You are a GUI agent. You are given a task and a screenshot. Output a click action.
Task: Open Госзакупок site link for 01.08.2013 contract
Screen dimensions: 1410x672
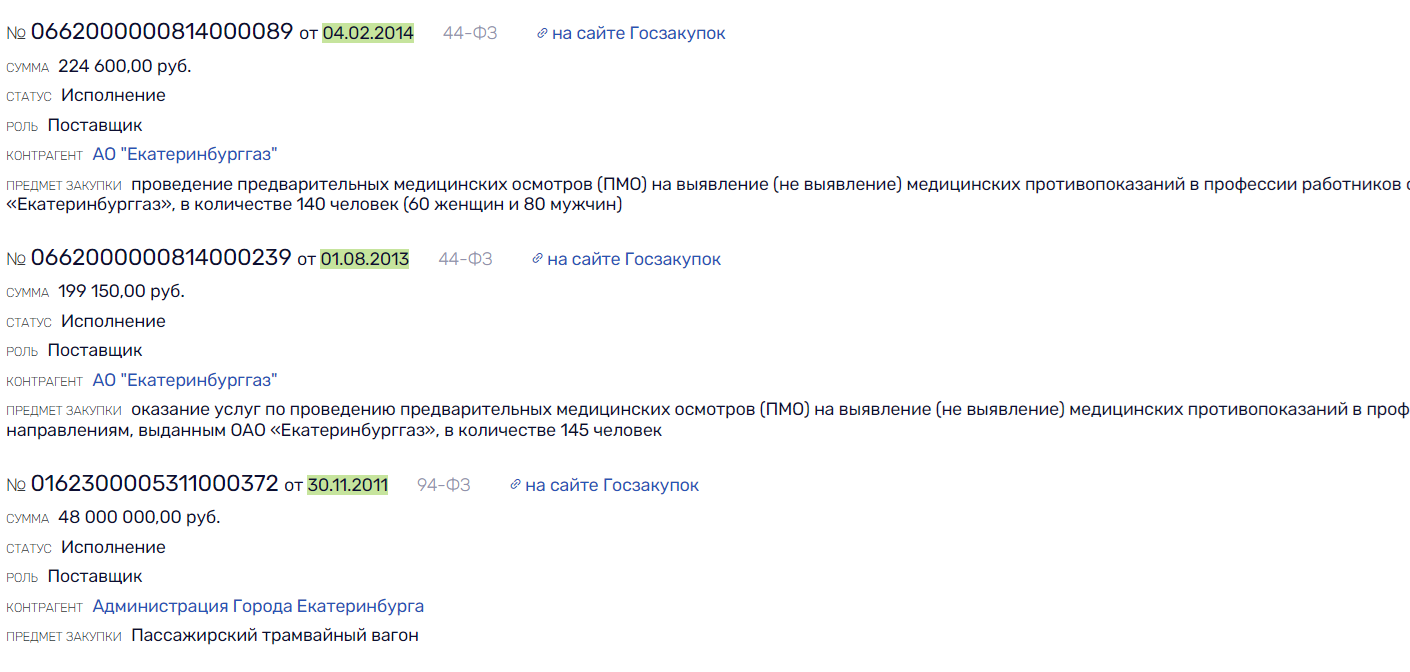634,259
